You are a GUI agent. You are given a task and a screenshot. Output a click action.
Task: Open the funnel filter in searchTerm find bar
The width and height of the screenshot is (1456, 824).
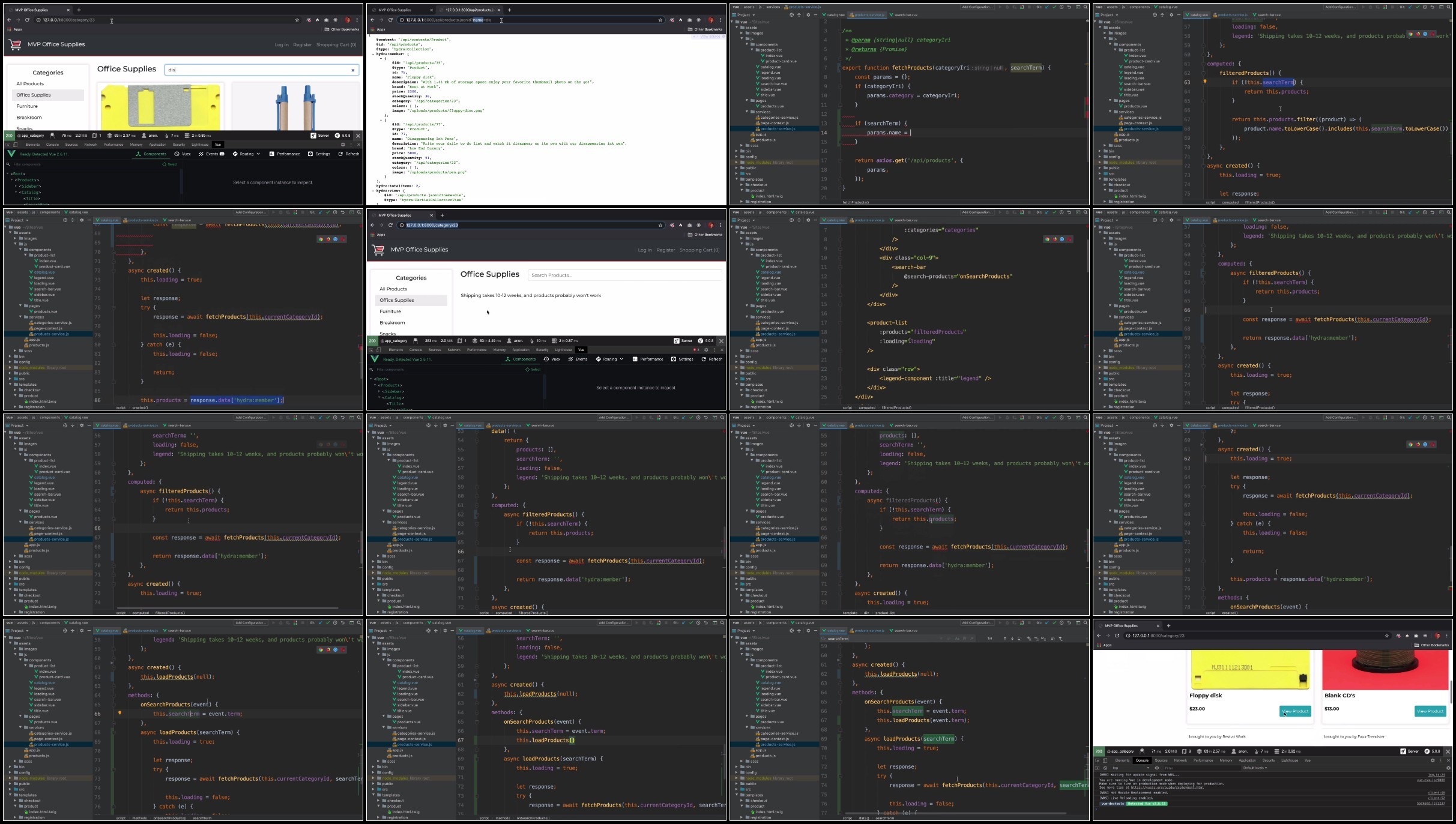tap(1060, 639)
